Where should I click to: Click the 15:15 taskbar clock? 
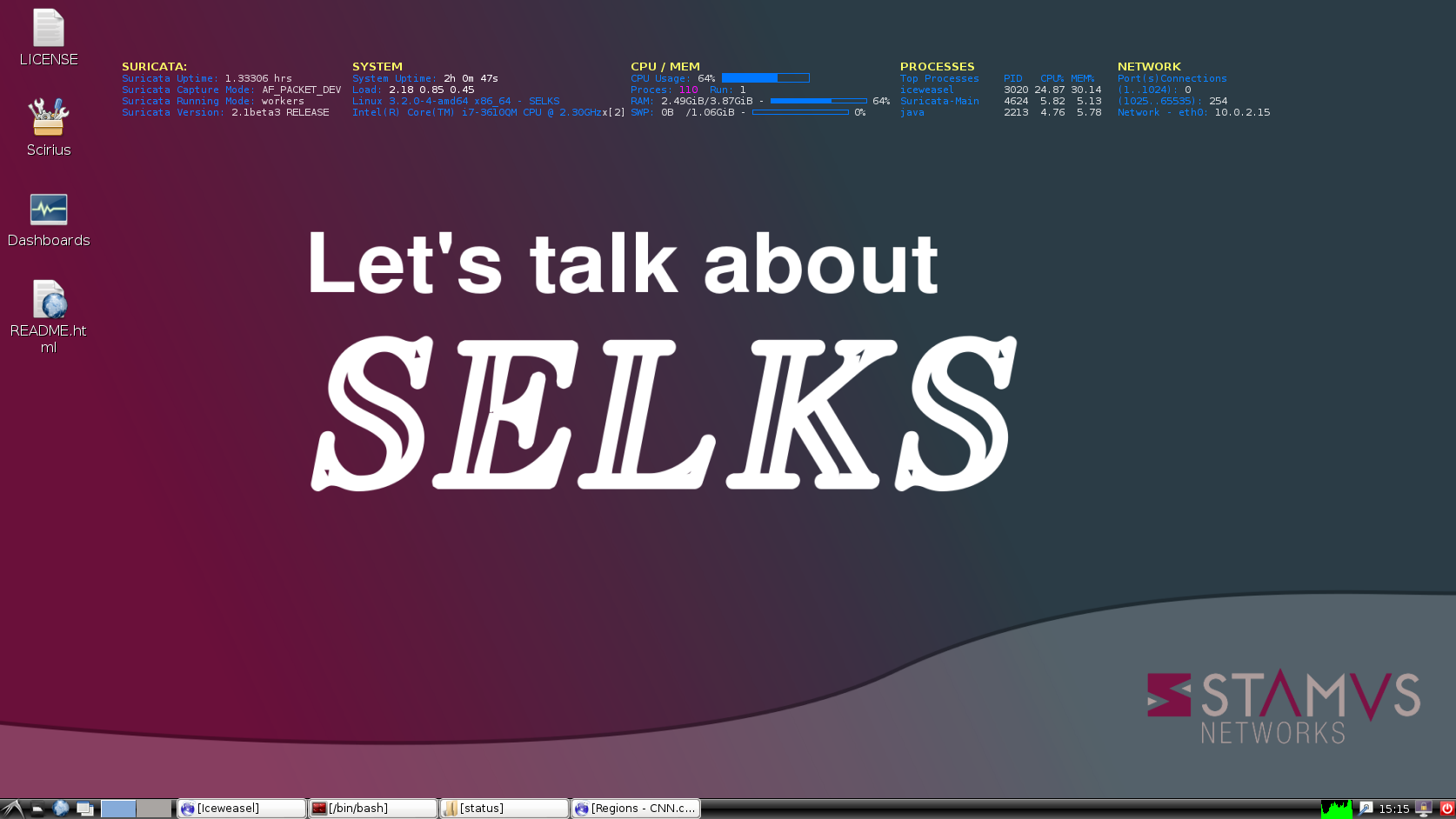point(1393,809)
